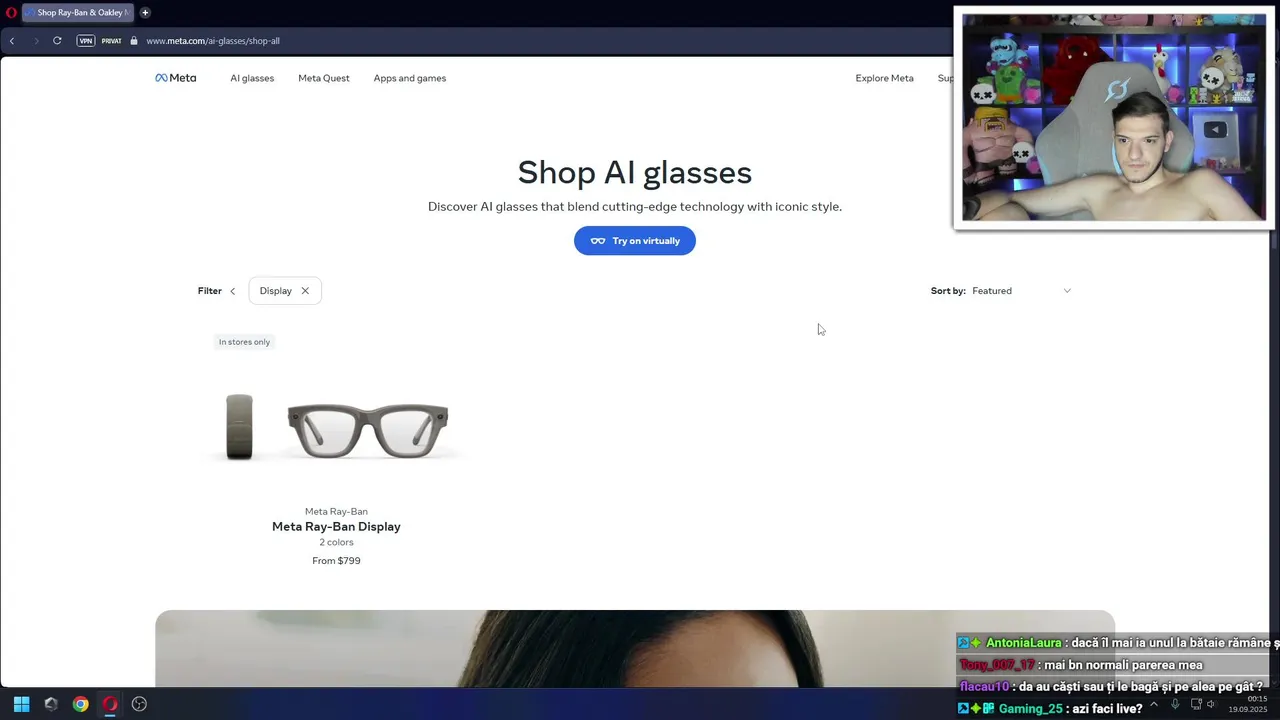
Task: Collapse the Filter panel chevron
Action: (x=232, y=291)
